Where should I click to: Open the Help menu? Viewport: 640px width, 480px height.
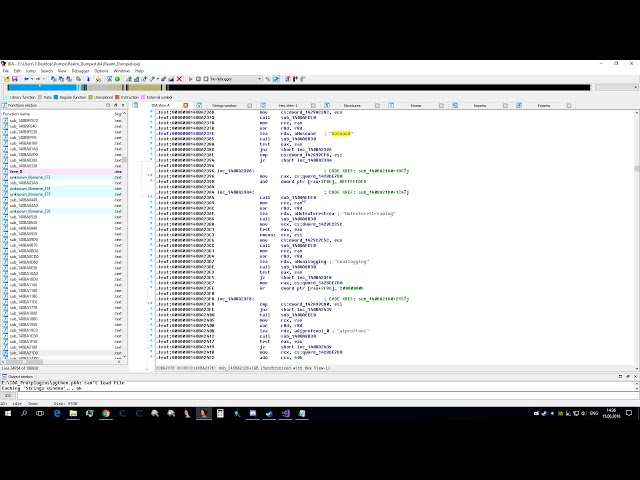[139, 71]
